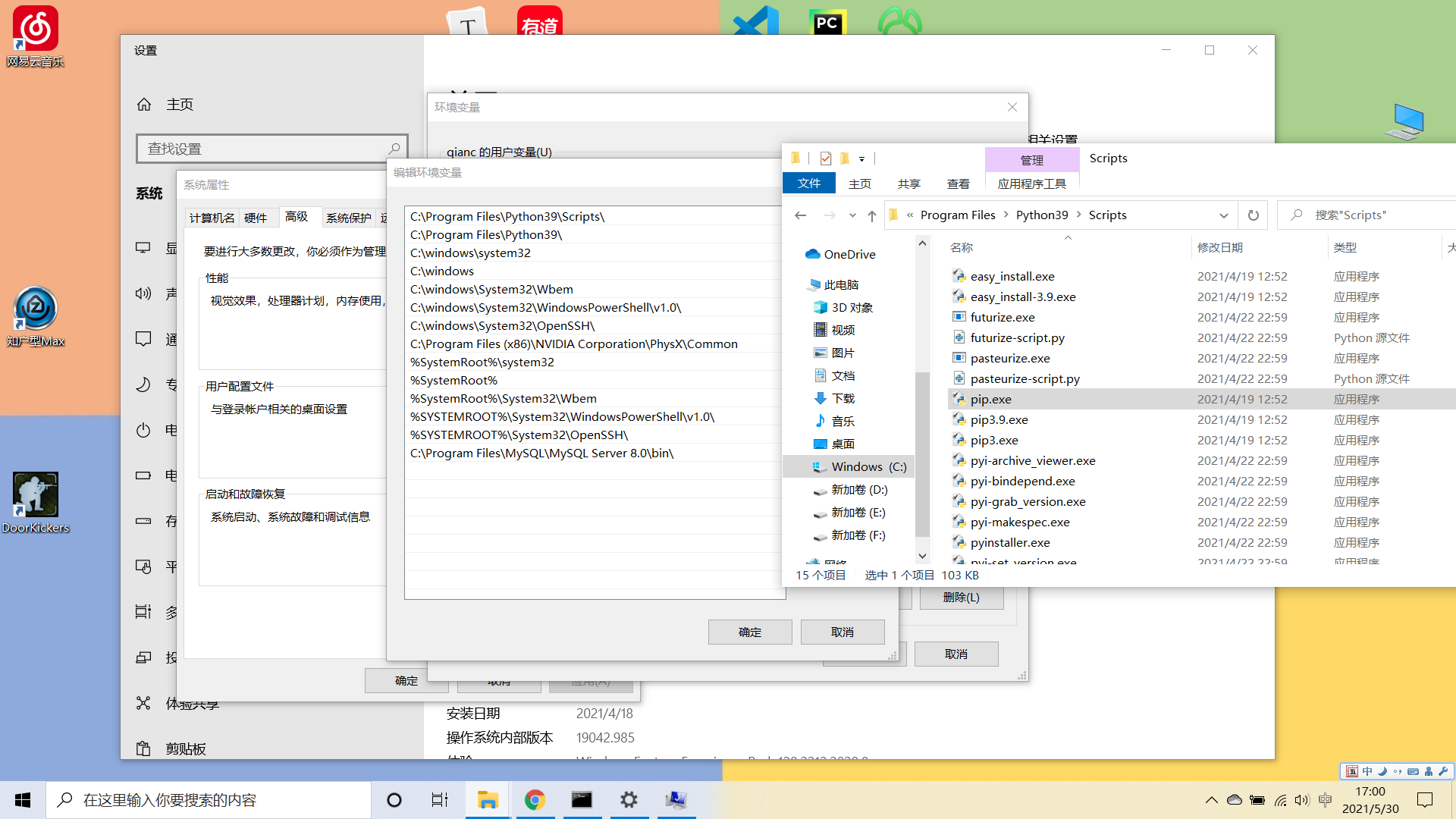Select pyinstaller.exe file
The height and width of the screenshot is (819, 1456).
(1010, 543)
